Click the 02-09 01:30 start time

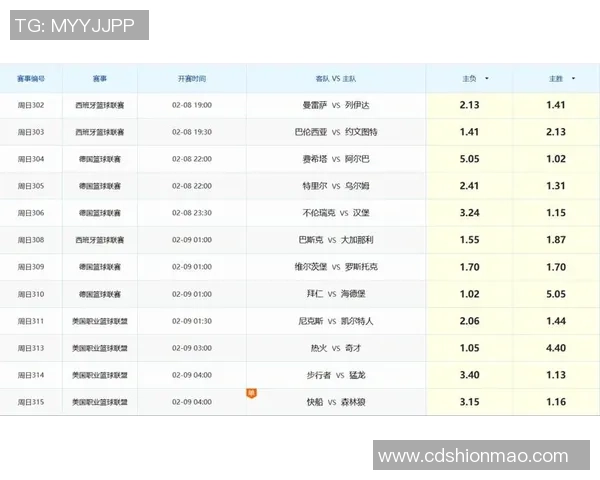pos(192,321)
